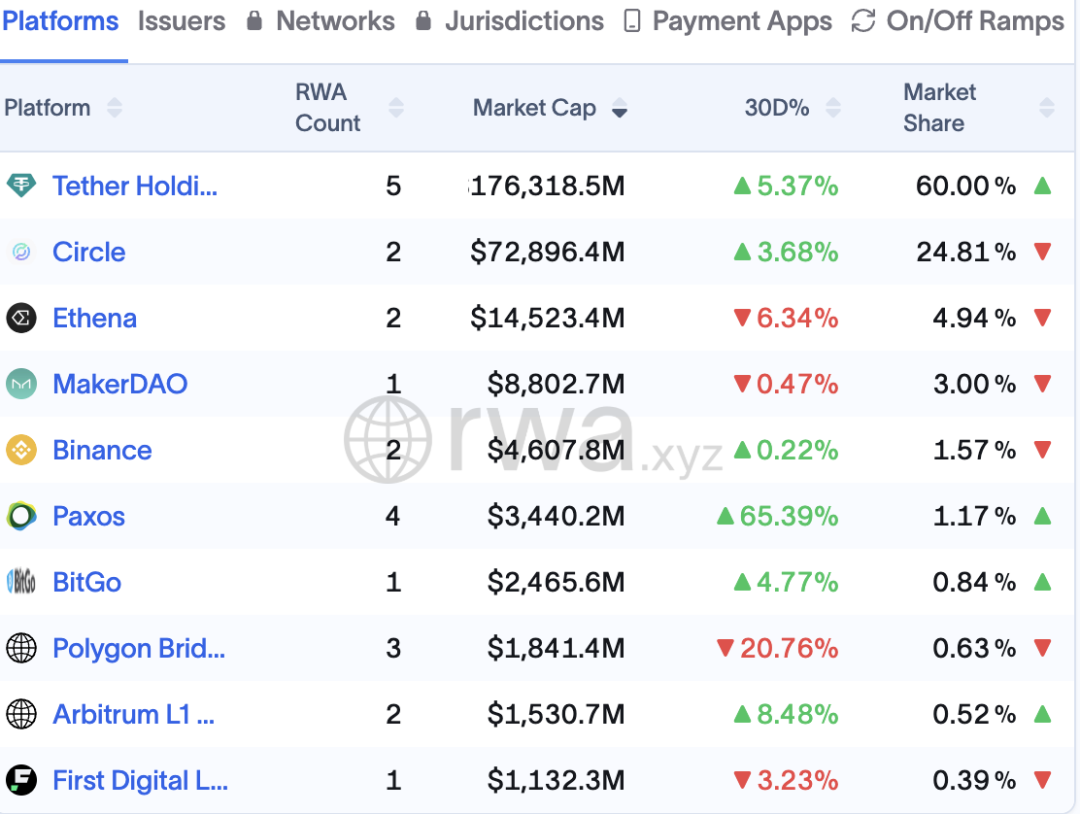
Task: Sort by Market Share column arrows
Action: pyautogui.click(x=1046, y=108)
